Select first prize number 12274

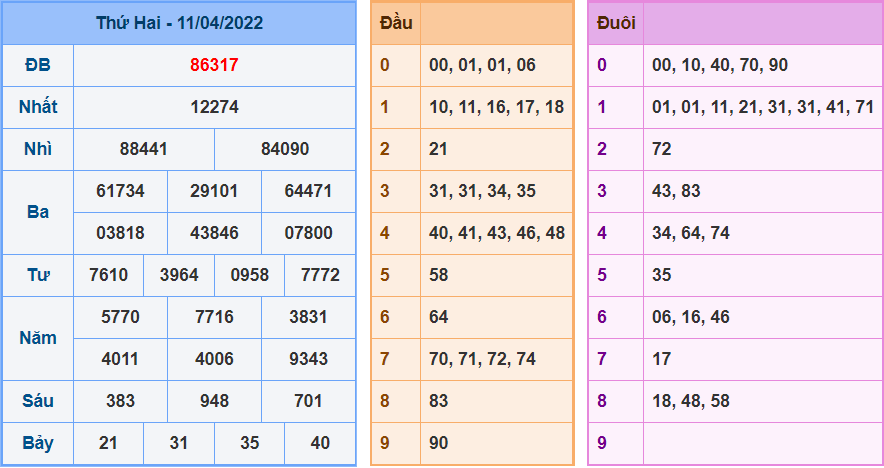click(214, 107)
